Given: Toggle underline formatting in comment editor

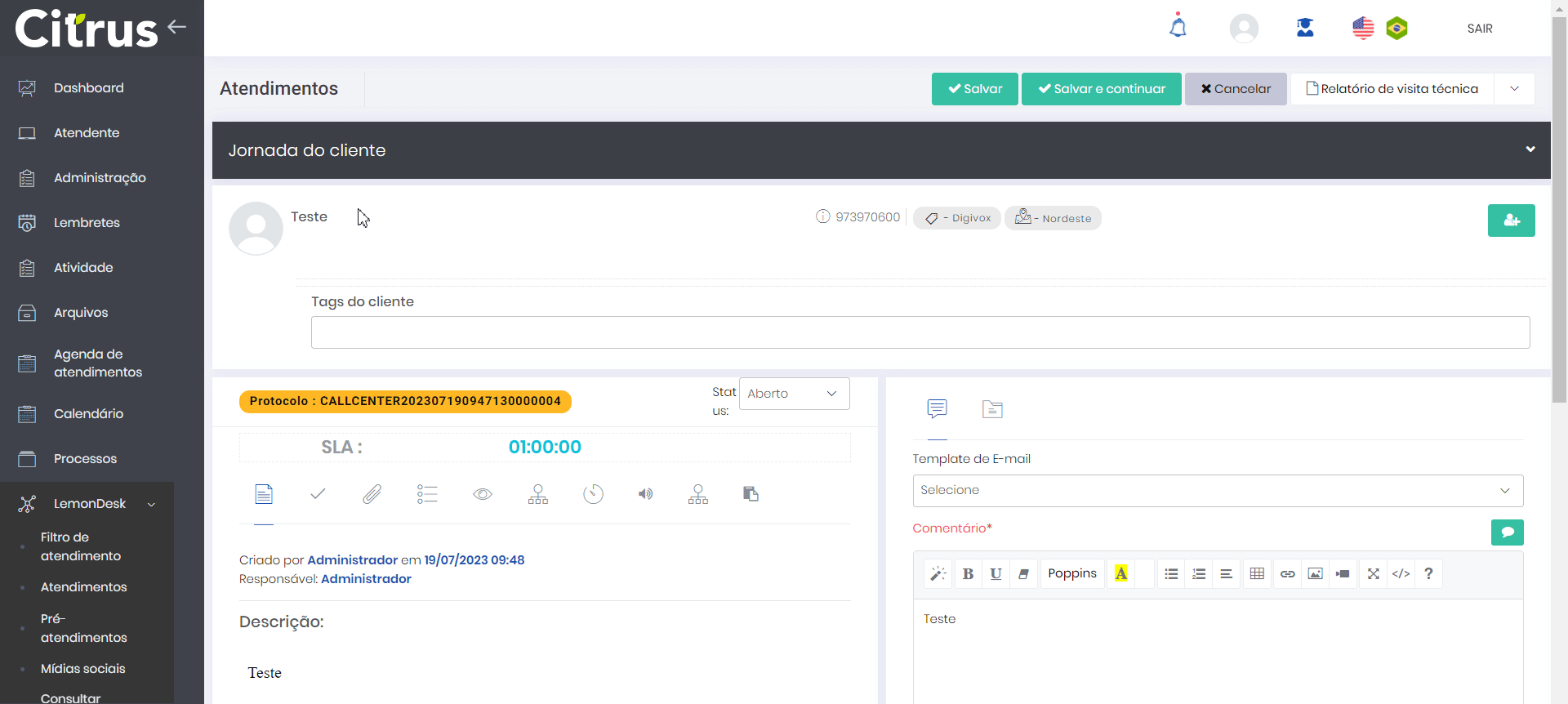Looking at the screenshot, I should click(996, 574).
